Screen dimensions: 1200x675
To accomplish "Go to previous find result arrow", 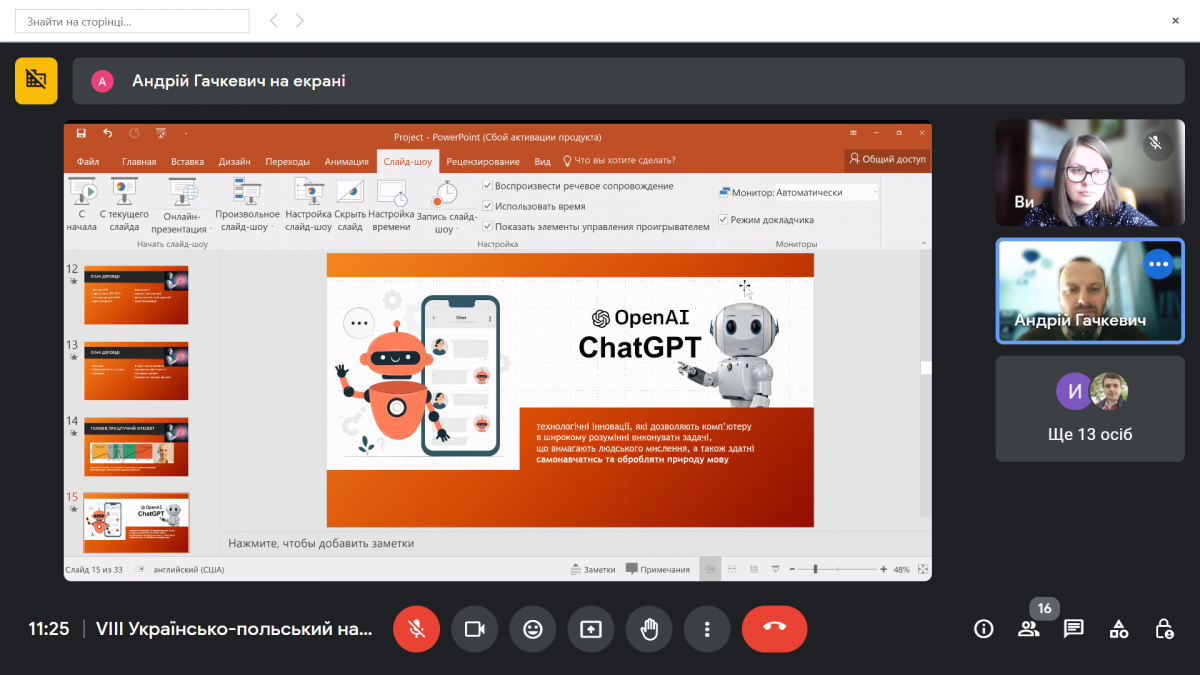I will click(275, 21).
